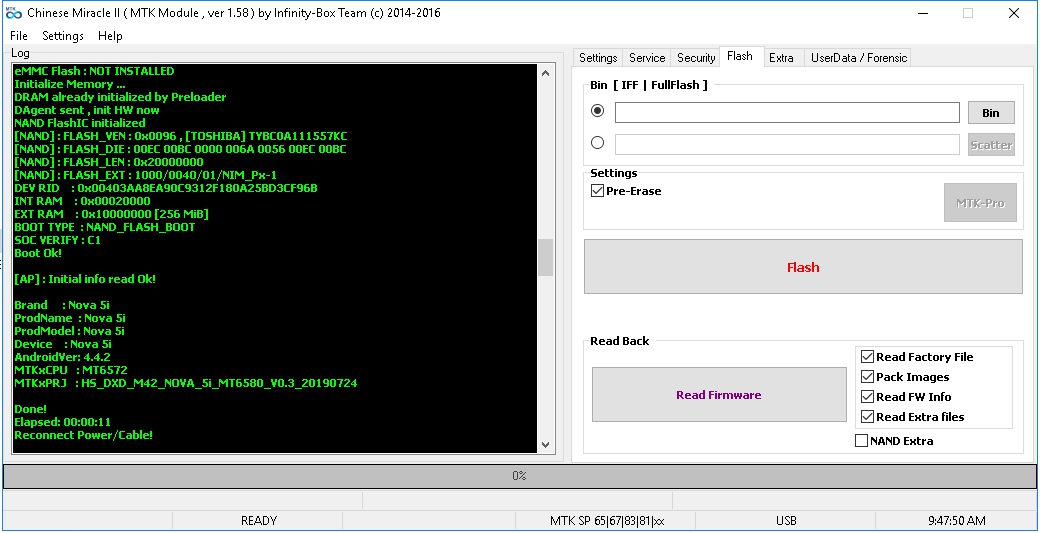Click the log scrollbar down arrow
The width and height of the screenshot is (1040, 533).
[x=545, y=445]
